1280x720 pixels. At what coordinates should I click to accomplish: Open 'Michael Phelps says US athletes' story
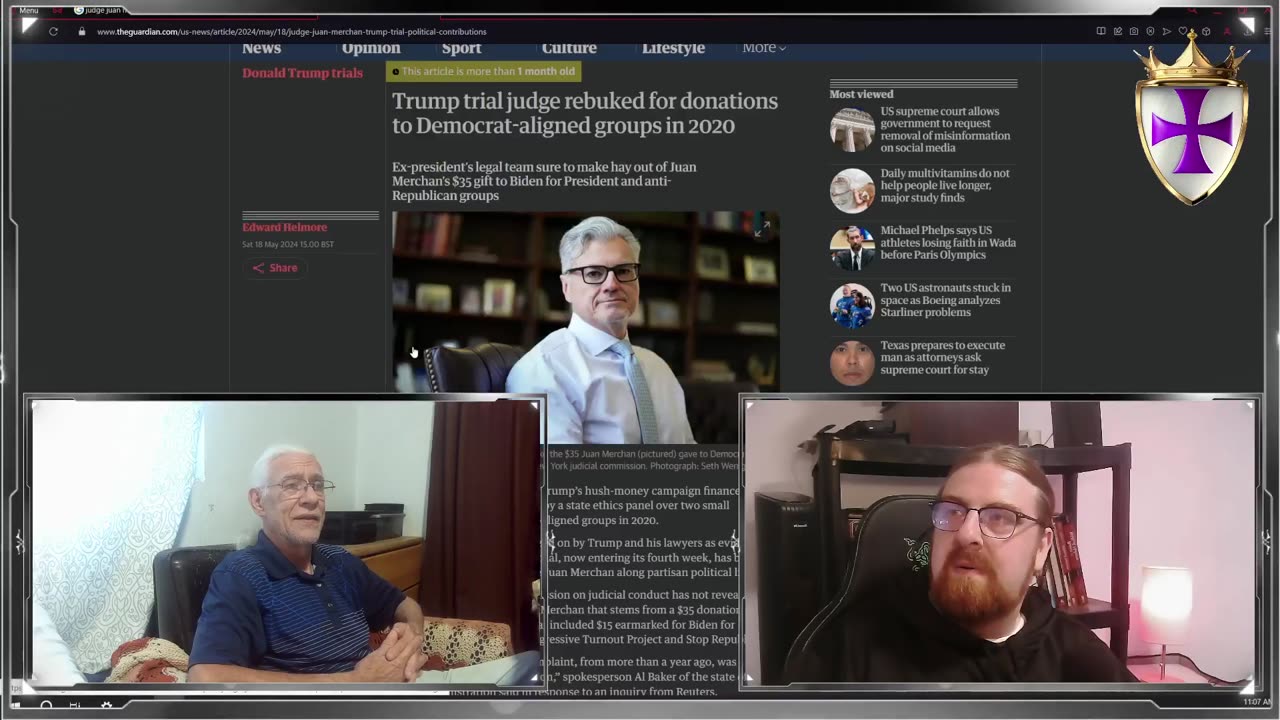[948, 242]
